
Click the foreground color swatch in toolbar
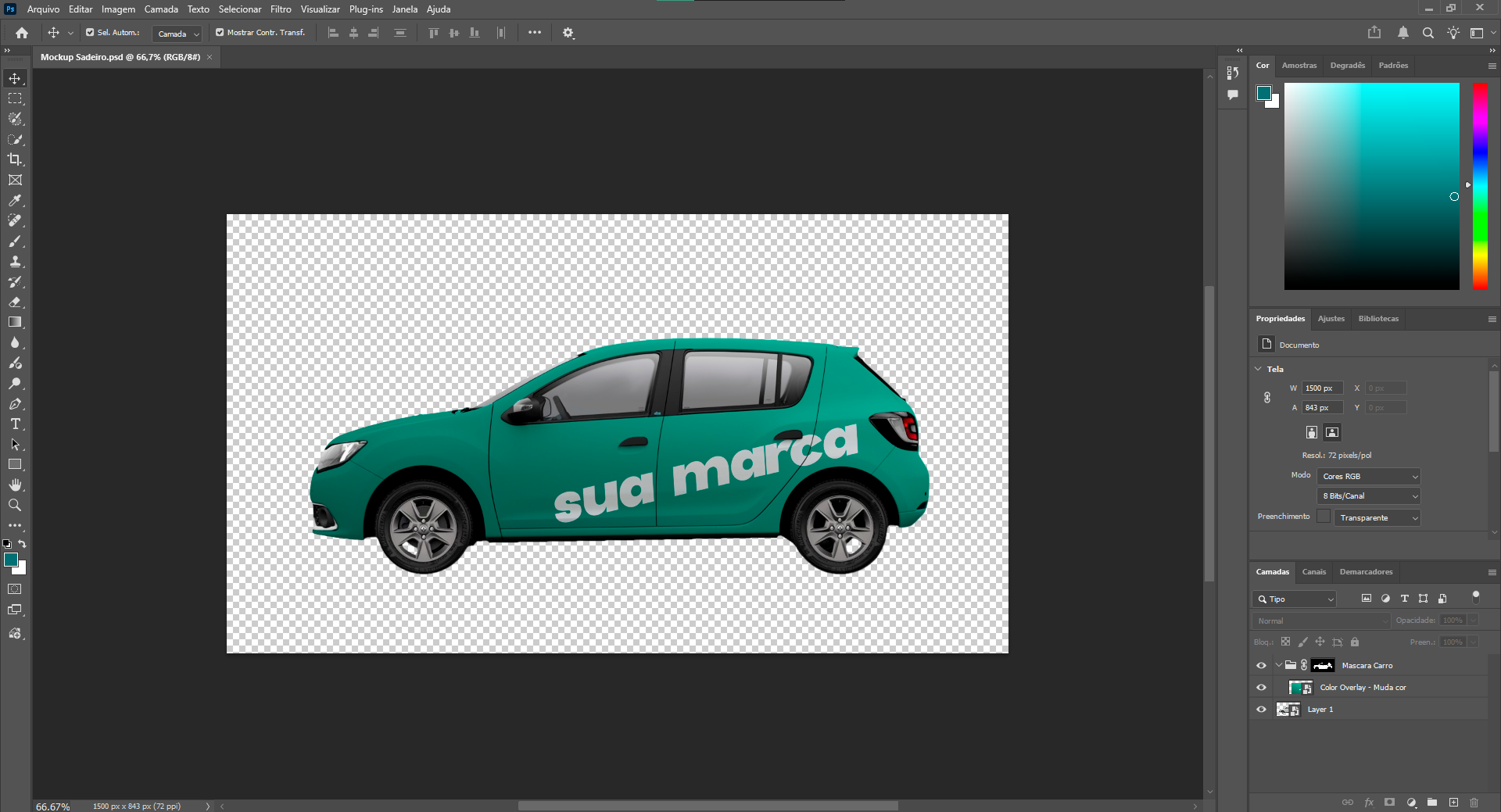pyautogui.click(x=11, y=560)
